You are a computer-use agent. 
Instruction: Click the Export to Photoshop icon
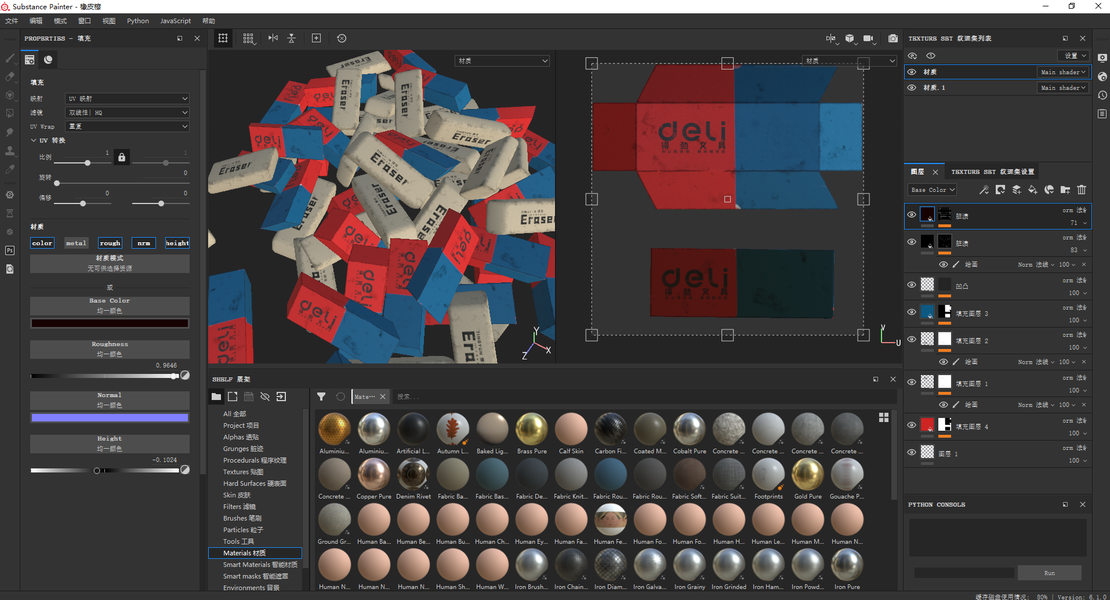10,250
